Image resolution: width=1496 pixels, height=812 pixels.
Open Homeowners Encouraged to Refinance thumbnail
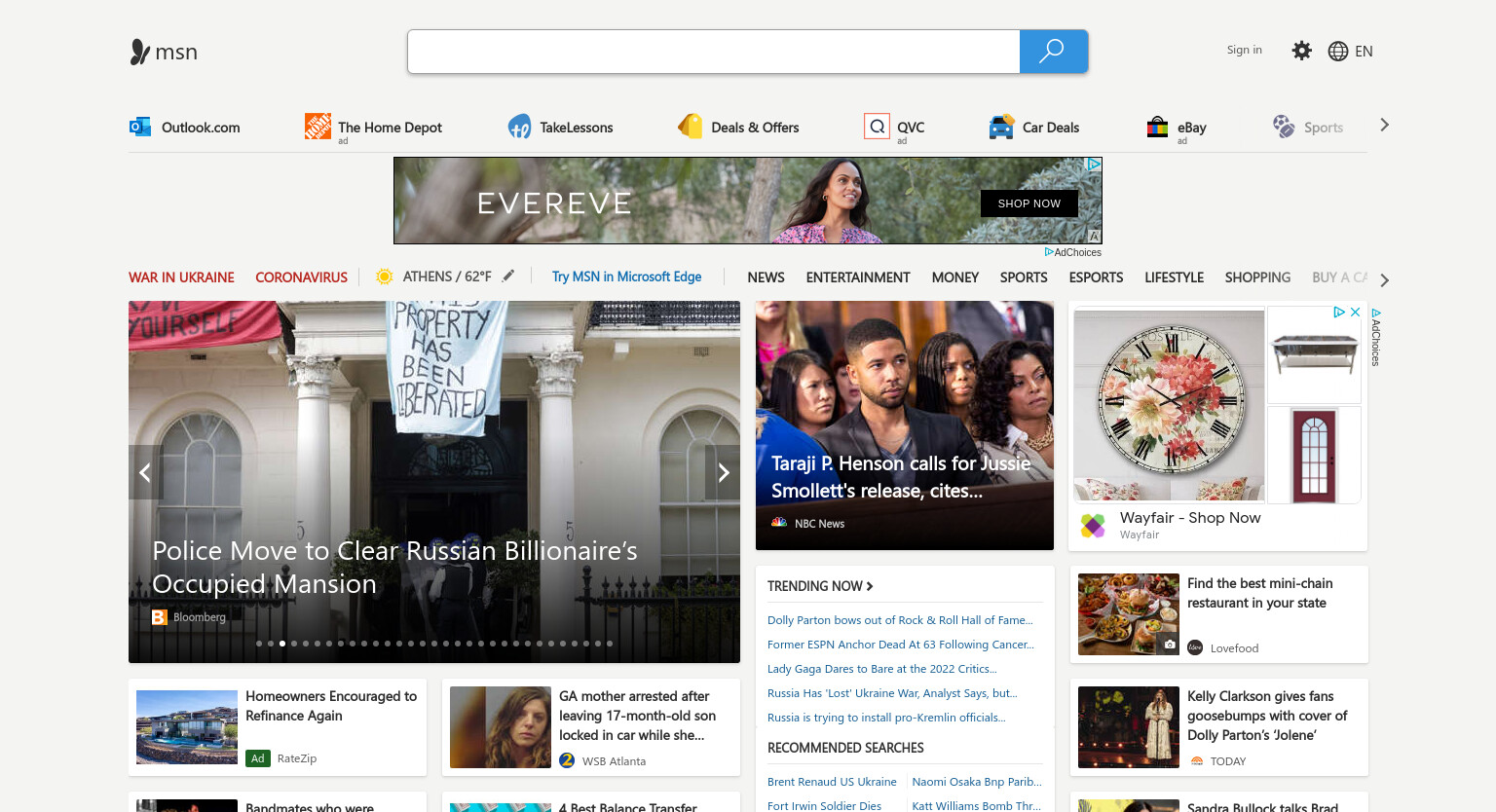(x=187, y=727)
